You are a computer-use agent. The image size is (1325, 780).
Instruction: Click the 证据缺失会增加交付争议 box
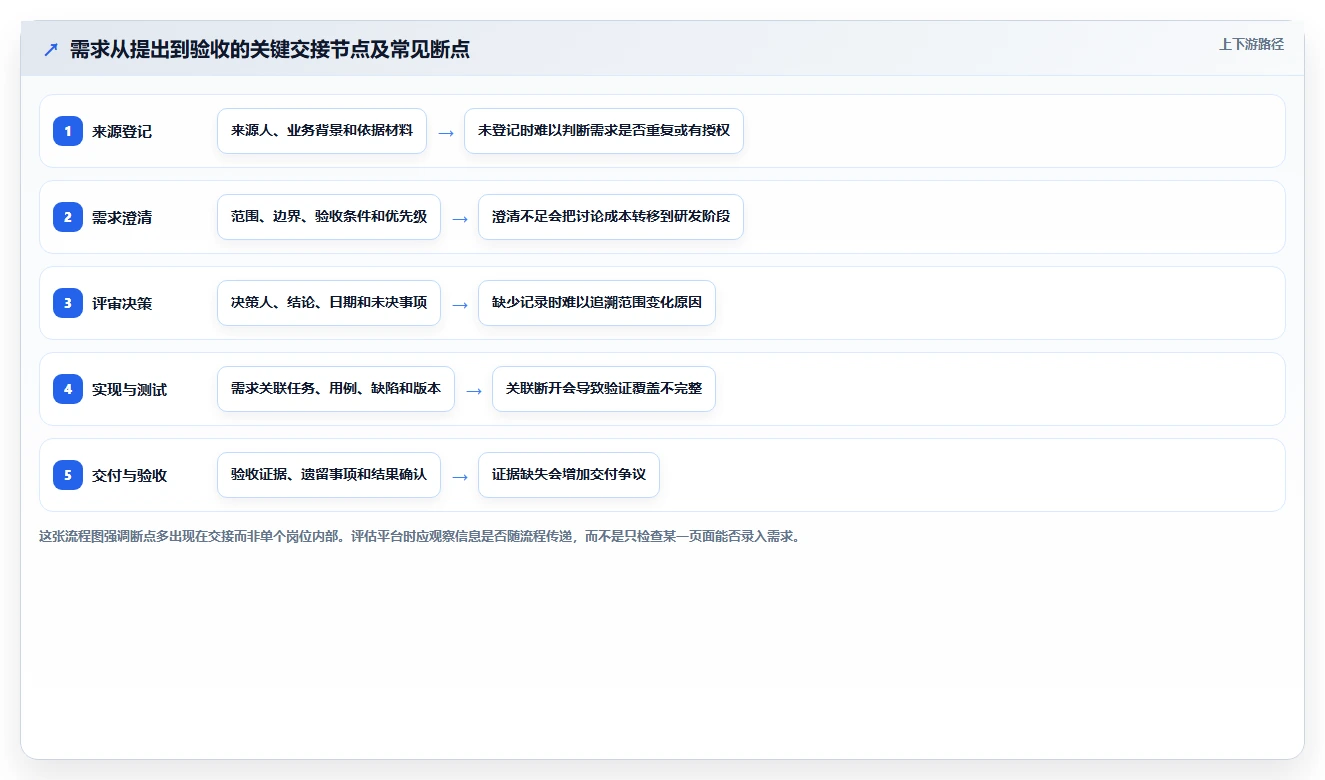[569, 475]
